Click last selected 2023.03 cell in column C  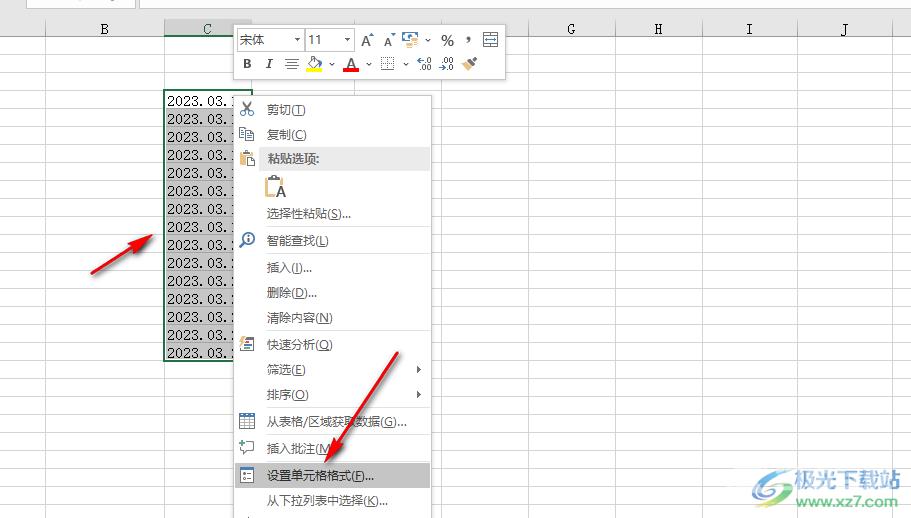click(200, 352)
